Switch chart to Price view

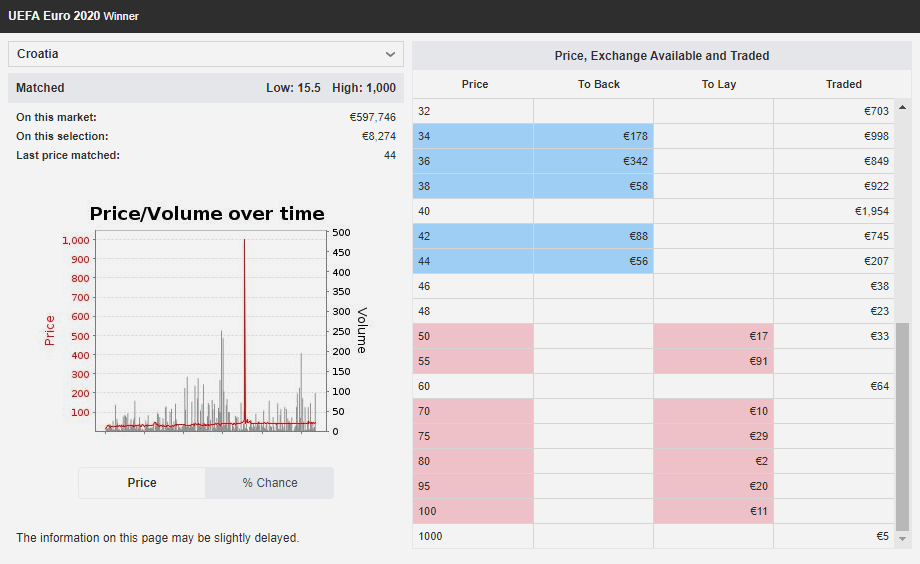pos(142,483)
